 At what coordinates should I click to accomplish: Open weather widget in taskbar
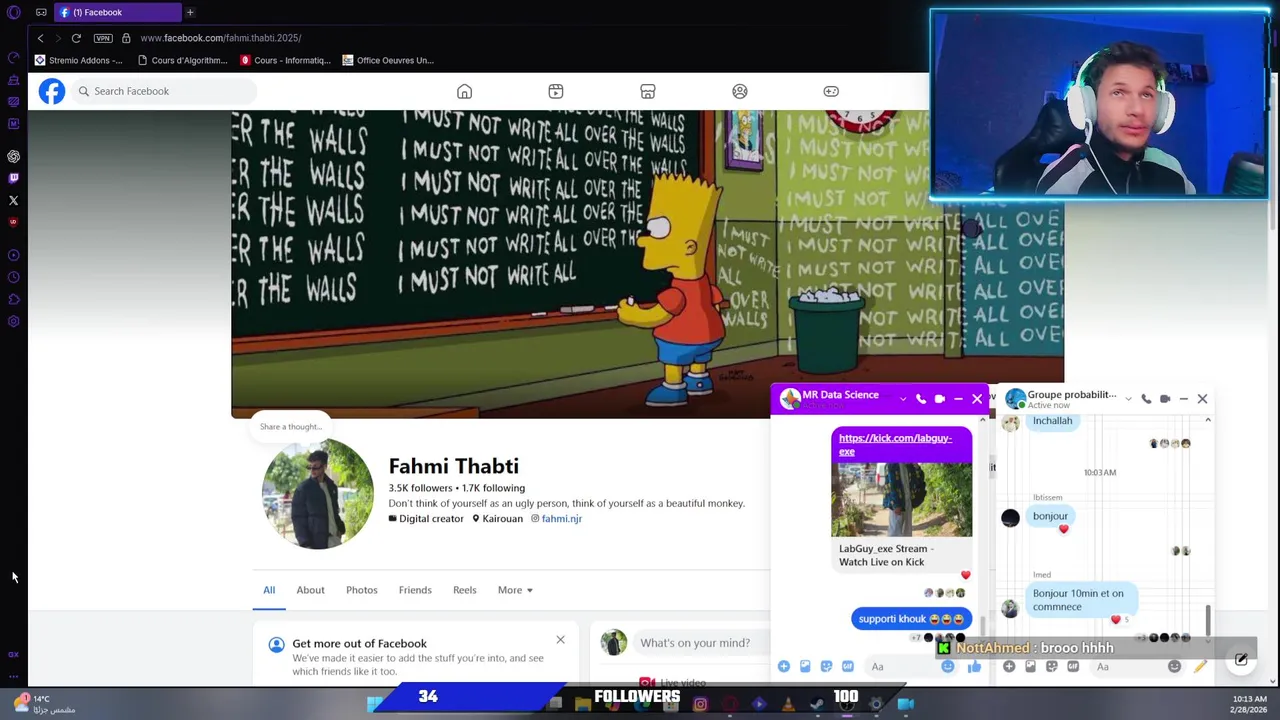[x=43, y=704]
